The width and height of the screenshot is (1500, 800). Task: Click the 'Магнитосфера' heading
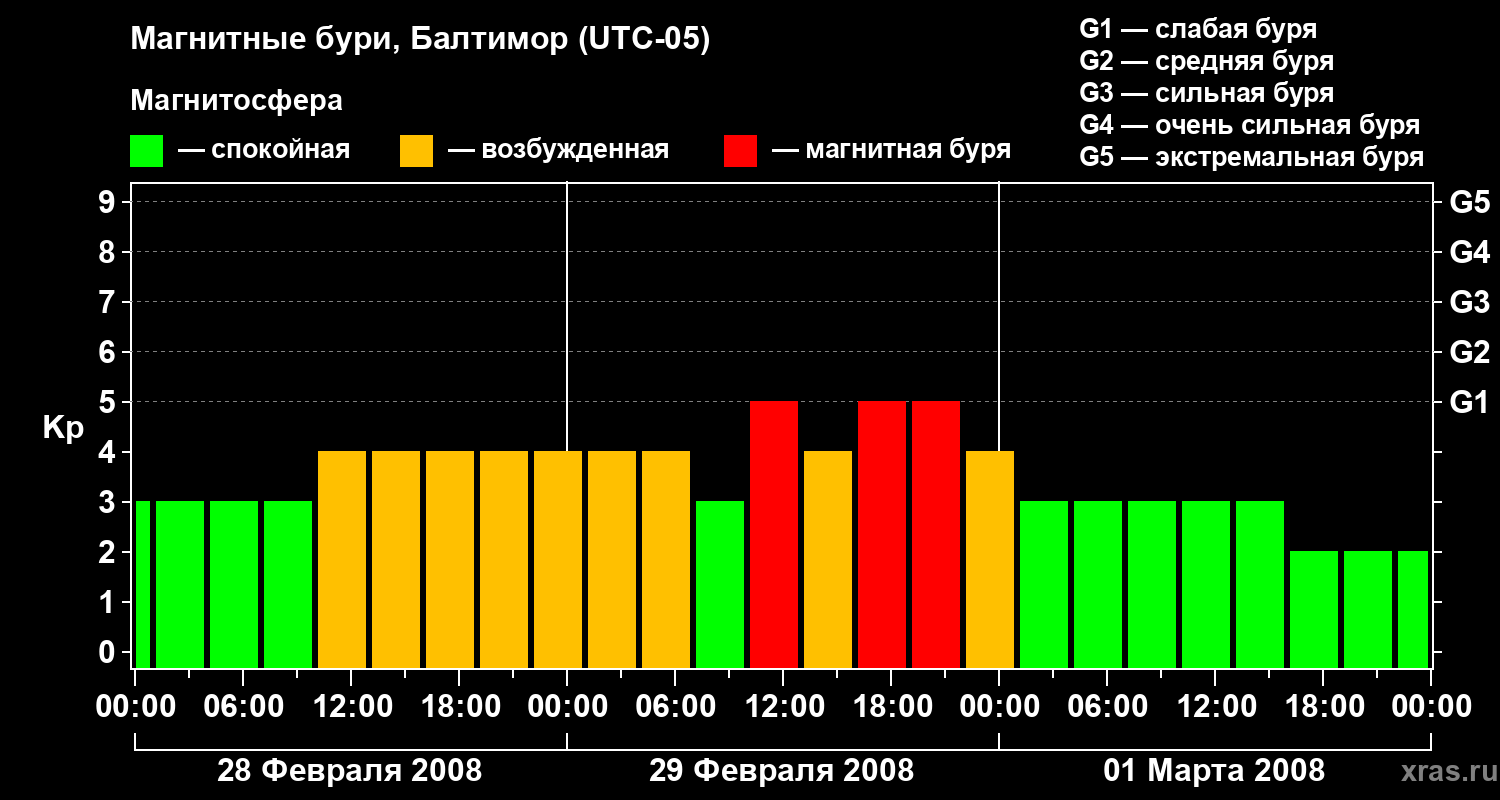coord(236,101)
